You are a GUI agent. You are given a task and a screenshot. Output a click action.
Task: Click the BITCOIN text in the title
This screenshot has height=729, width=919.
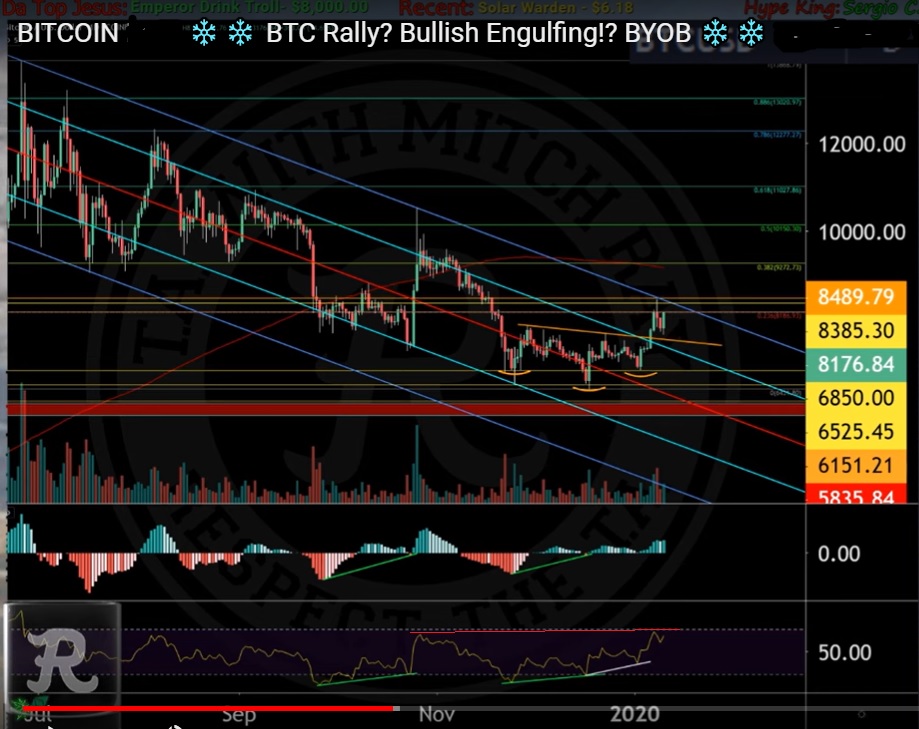point(68,33)
